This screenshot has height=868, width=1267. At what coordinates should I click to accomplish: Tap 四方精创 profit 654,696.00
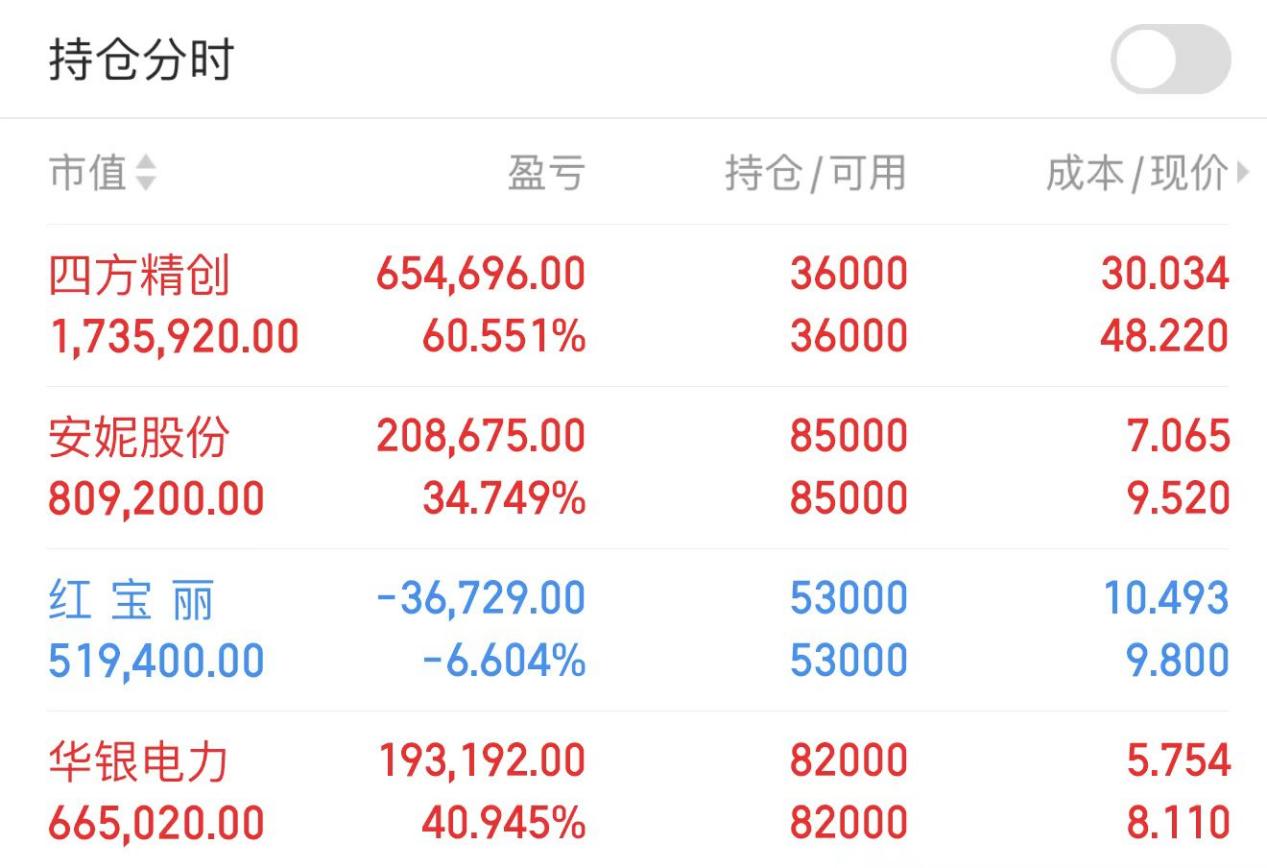coord(481,274)
